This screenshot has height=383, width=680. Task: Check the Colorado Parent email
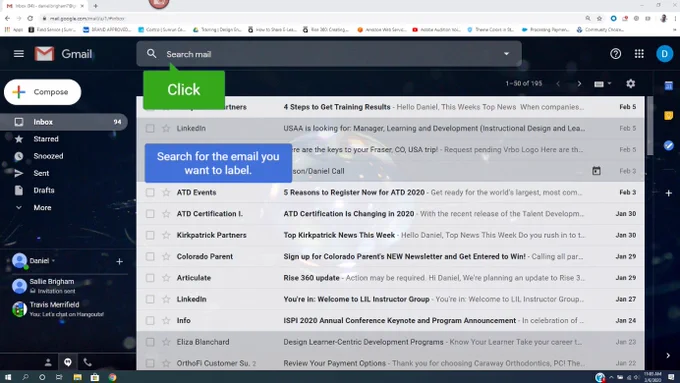[x=150, y=256]
